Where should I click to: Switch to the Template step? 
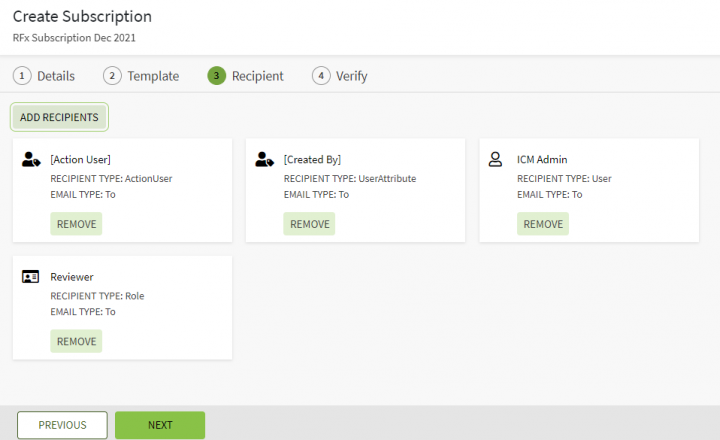coord(141,76)
